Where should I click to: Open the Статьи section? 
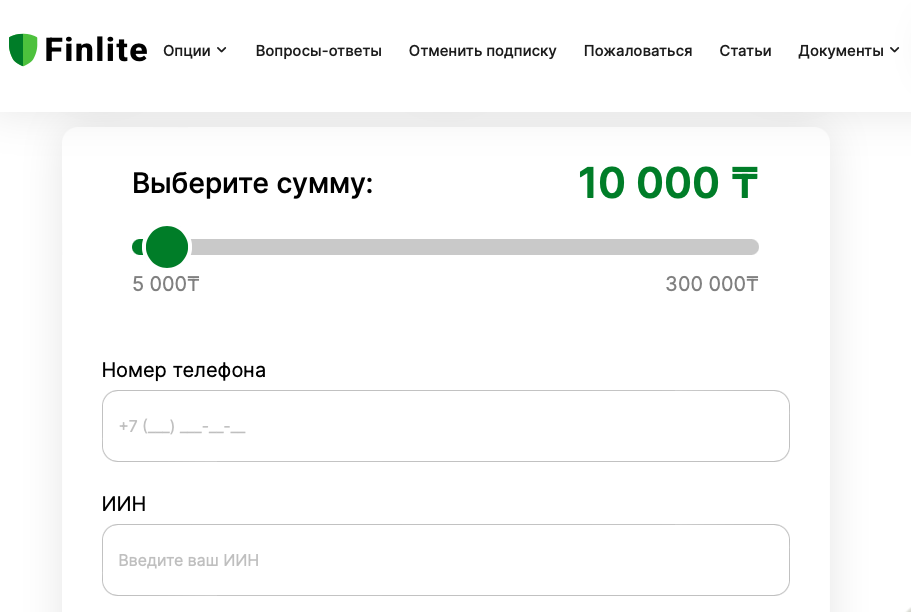pyautogui.click(x=745, y=51)
